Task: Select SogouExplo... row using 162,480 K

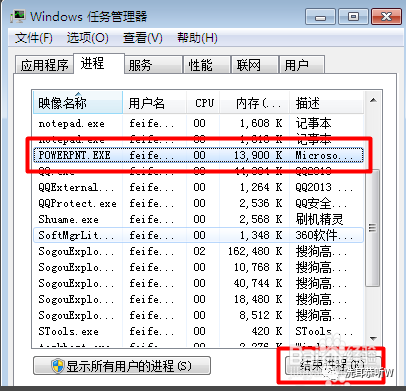Action: click(198, 251)
